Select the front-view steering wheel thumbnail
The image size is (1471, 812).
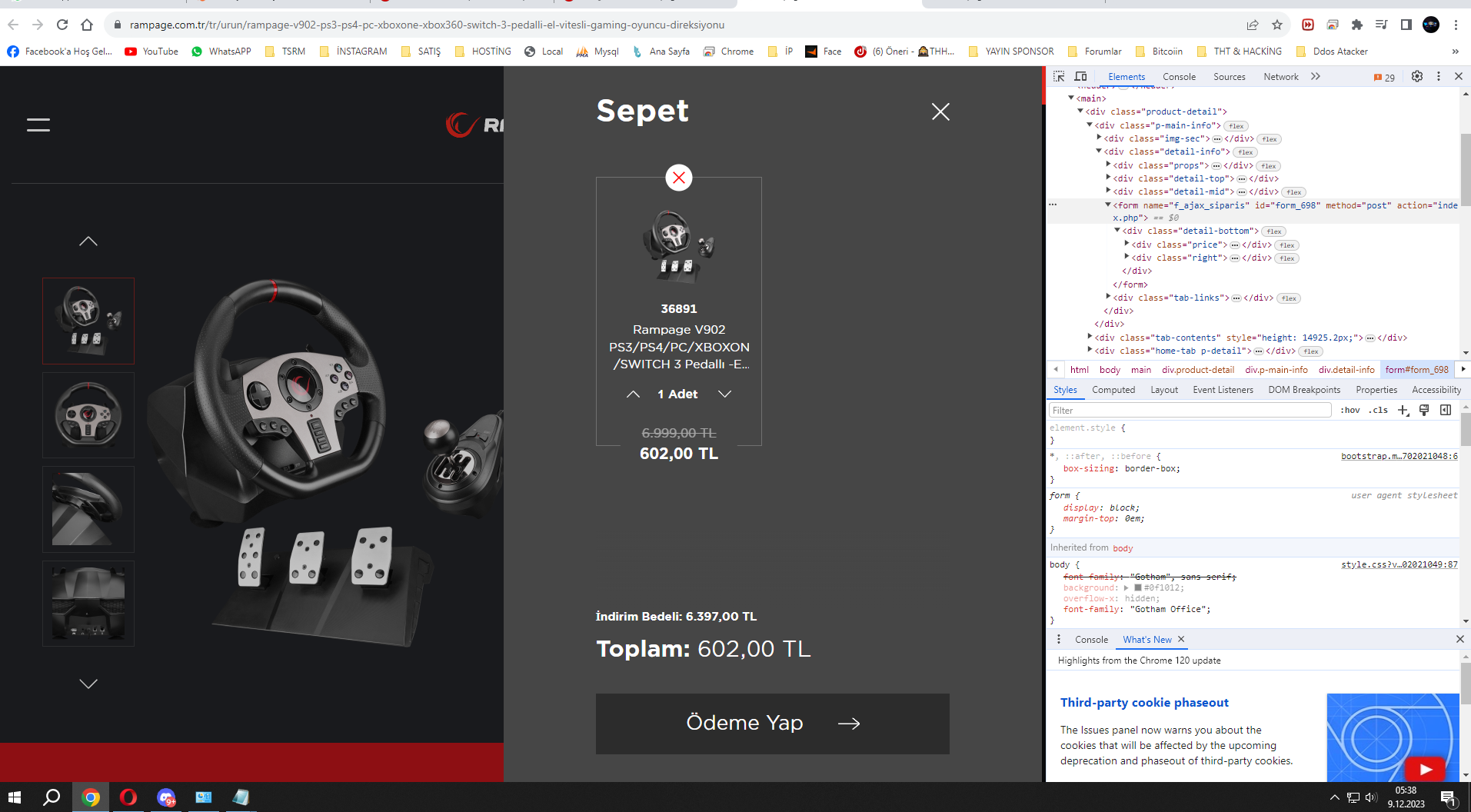pyautogui.click(x=88, y=415)
